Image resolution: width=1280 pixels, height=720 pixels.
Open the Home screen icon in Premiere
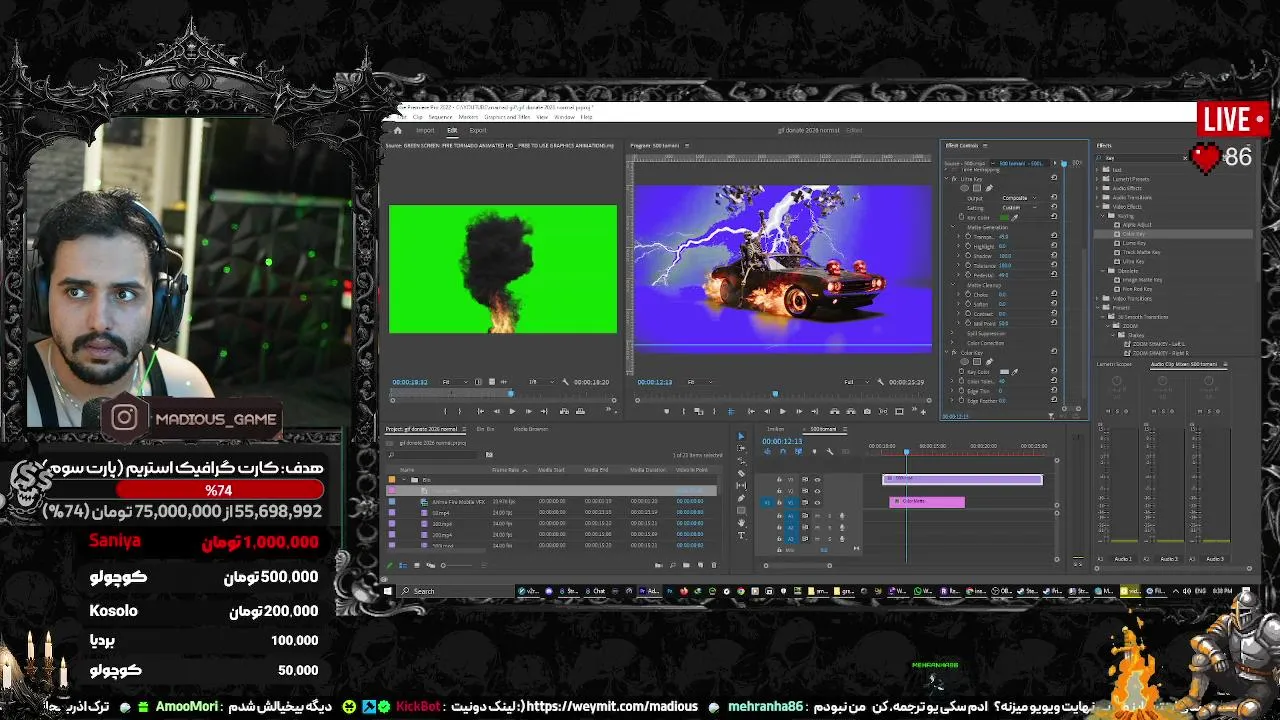397,130
